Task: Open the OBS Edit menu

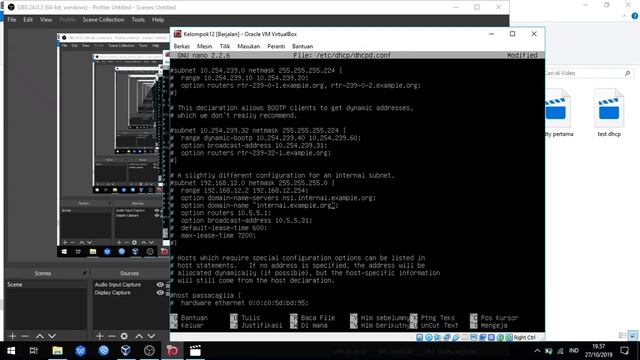Action: [x=28, y=20]
